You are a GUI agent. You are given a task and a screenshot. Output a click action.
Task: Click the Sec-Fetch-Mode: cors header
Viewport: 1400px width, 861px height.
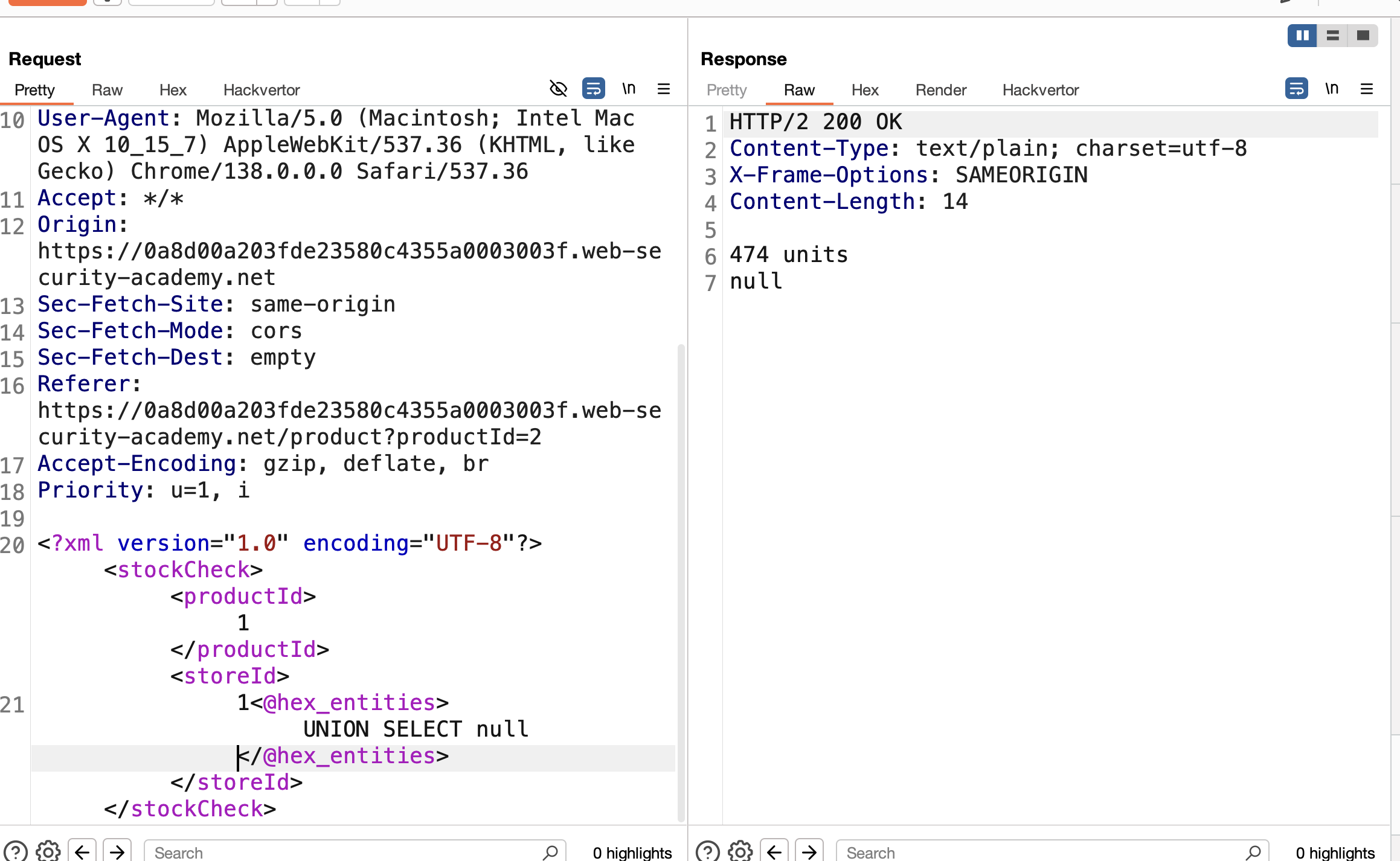170,330
